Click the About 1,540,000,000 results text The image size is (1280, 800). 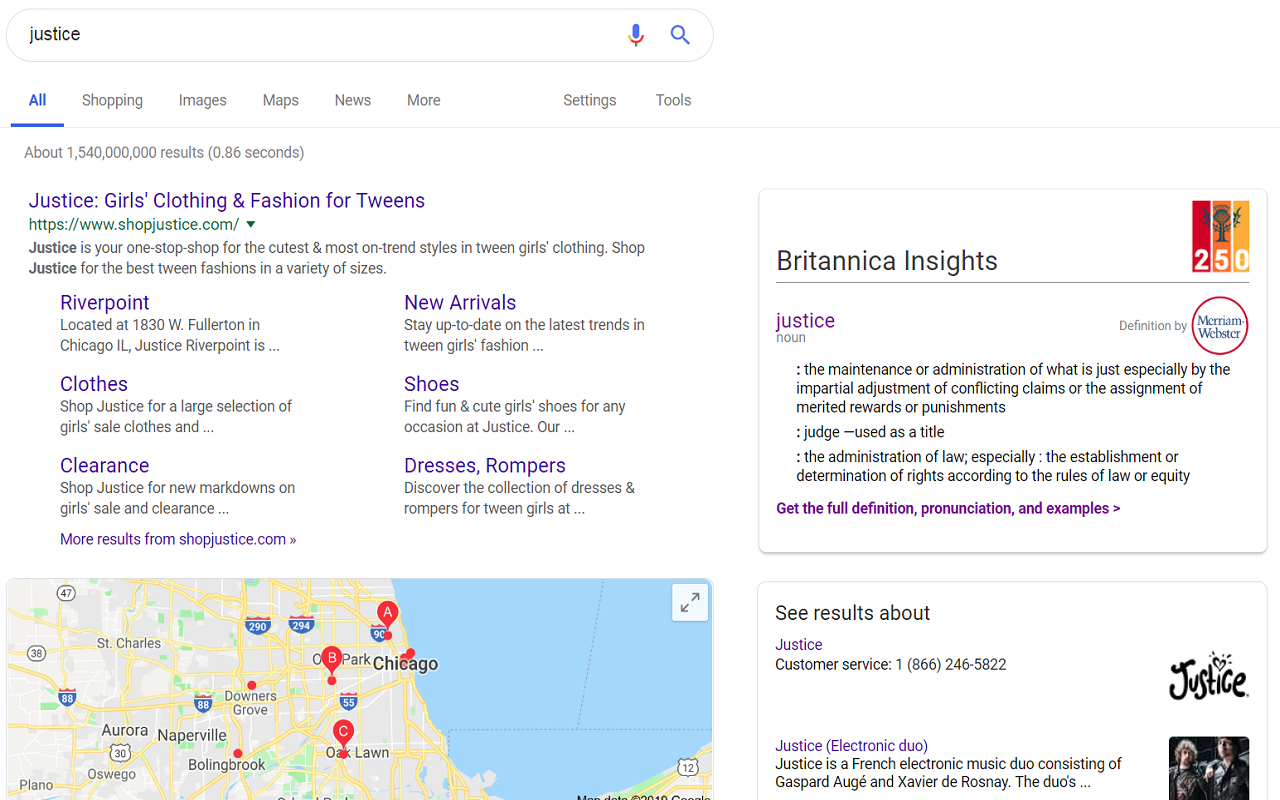click(164, 153)
